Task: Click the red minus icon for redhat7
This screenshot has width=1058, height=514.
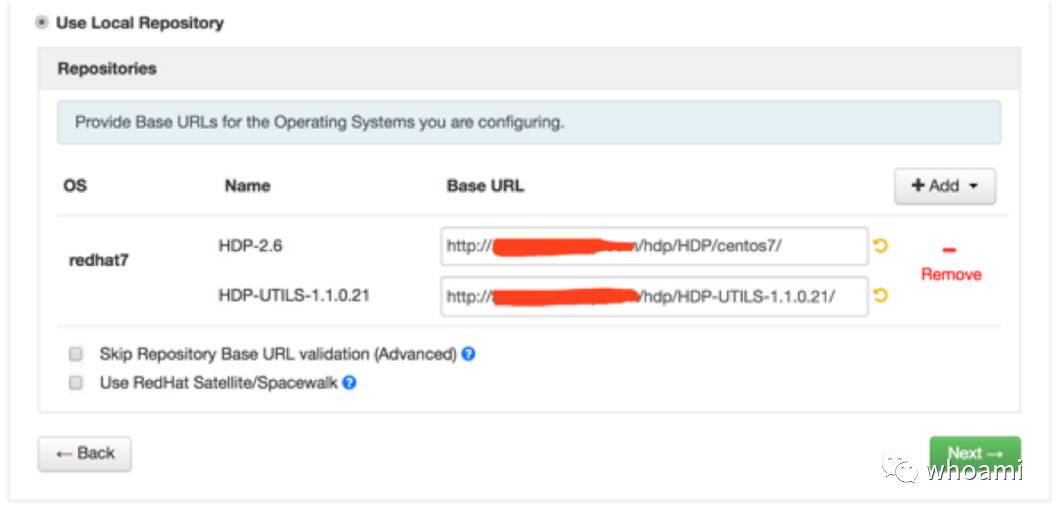Action: pos(950,250)
